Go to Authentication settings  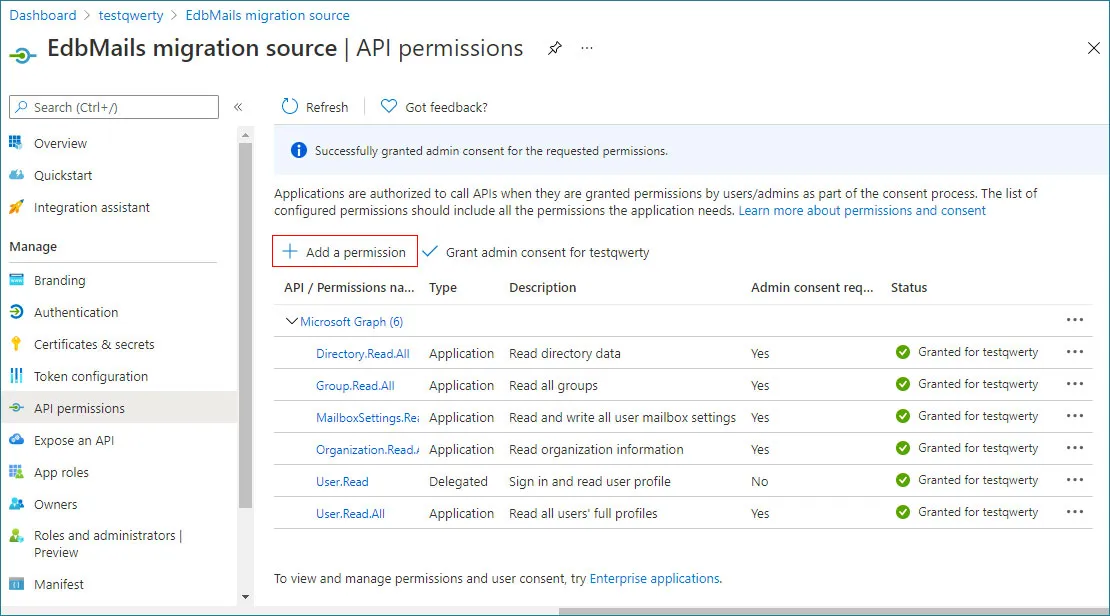76,312
